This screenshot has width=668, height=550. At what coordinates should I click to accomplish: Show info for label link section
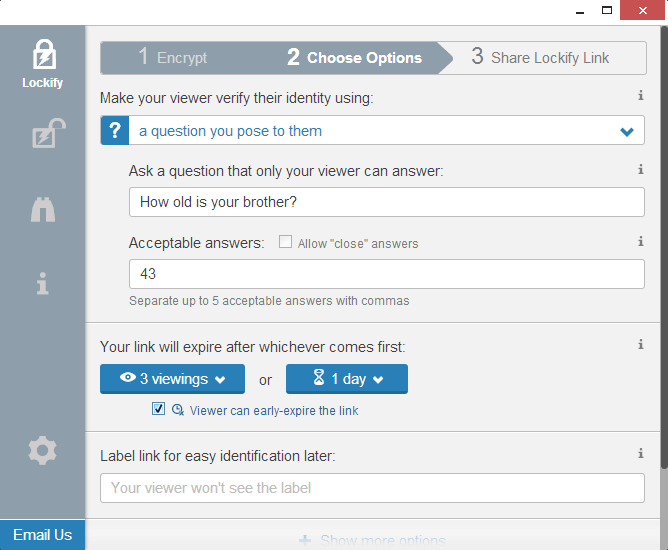pos(640,453)
